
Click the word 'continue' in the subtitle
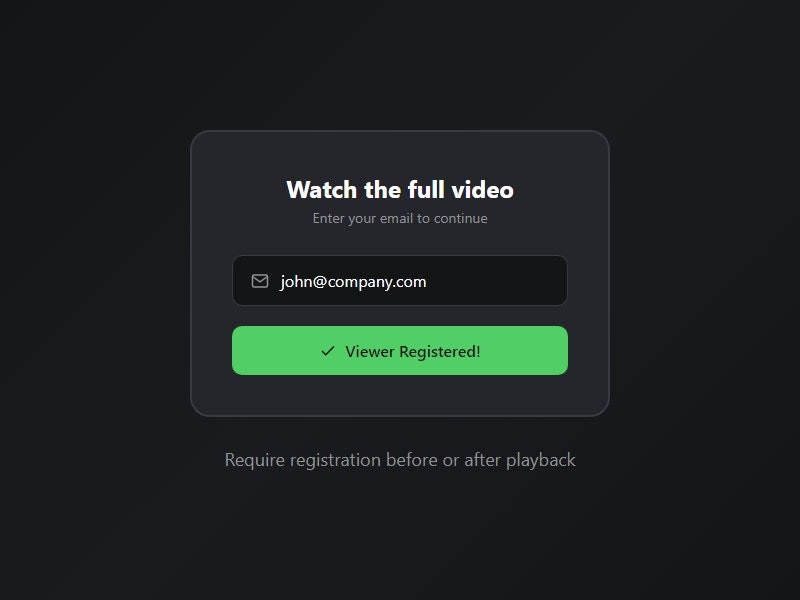[x=461, y=218]
